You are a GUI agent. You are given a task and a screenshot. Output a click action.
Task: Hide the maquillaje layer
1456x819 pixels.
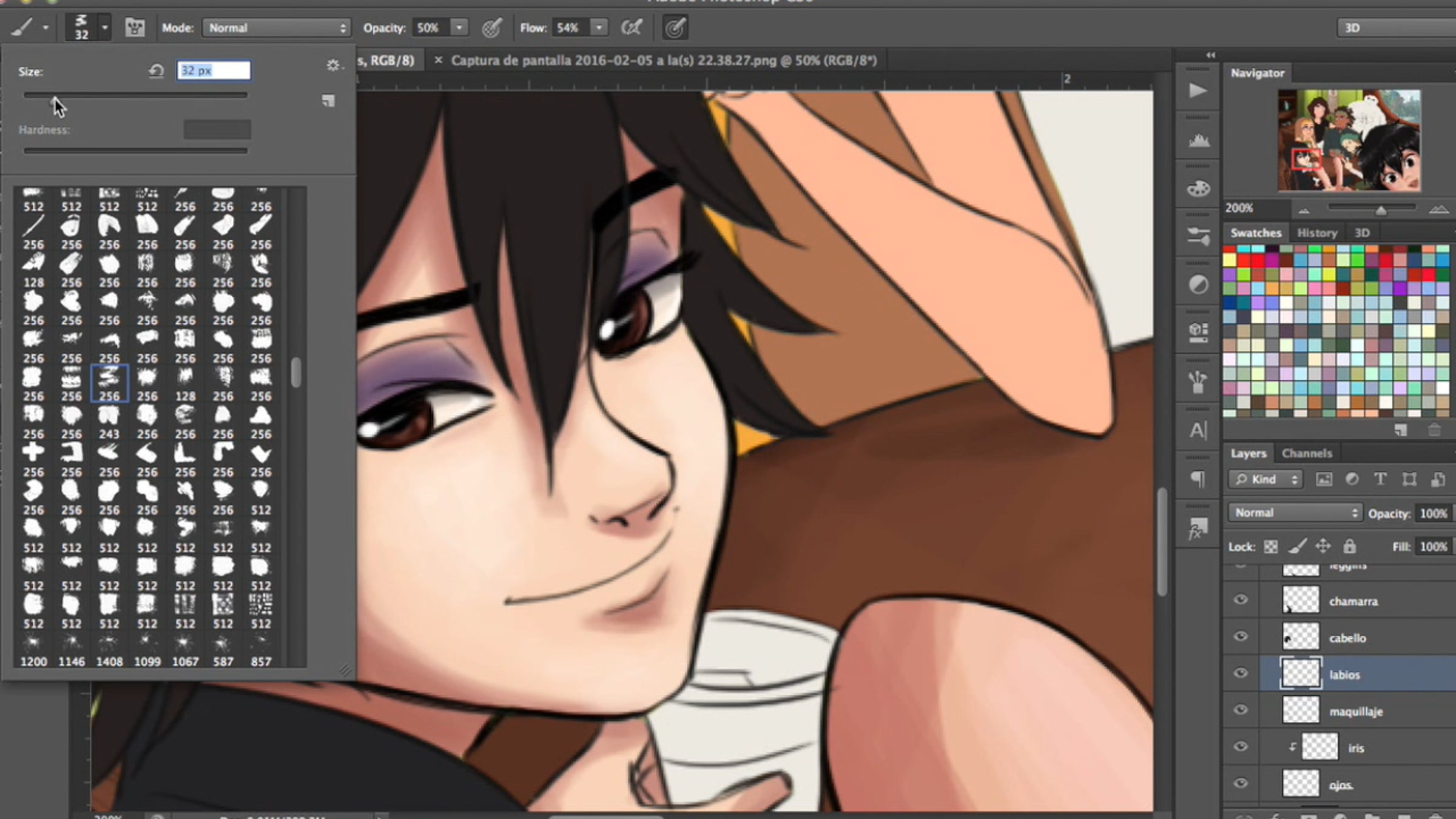[x=1241, y=710]
